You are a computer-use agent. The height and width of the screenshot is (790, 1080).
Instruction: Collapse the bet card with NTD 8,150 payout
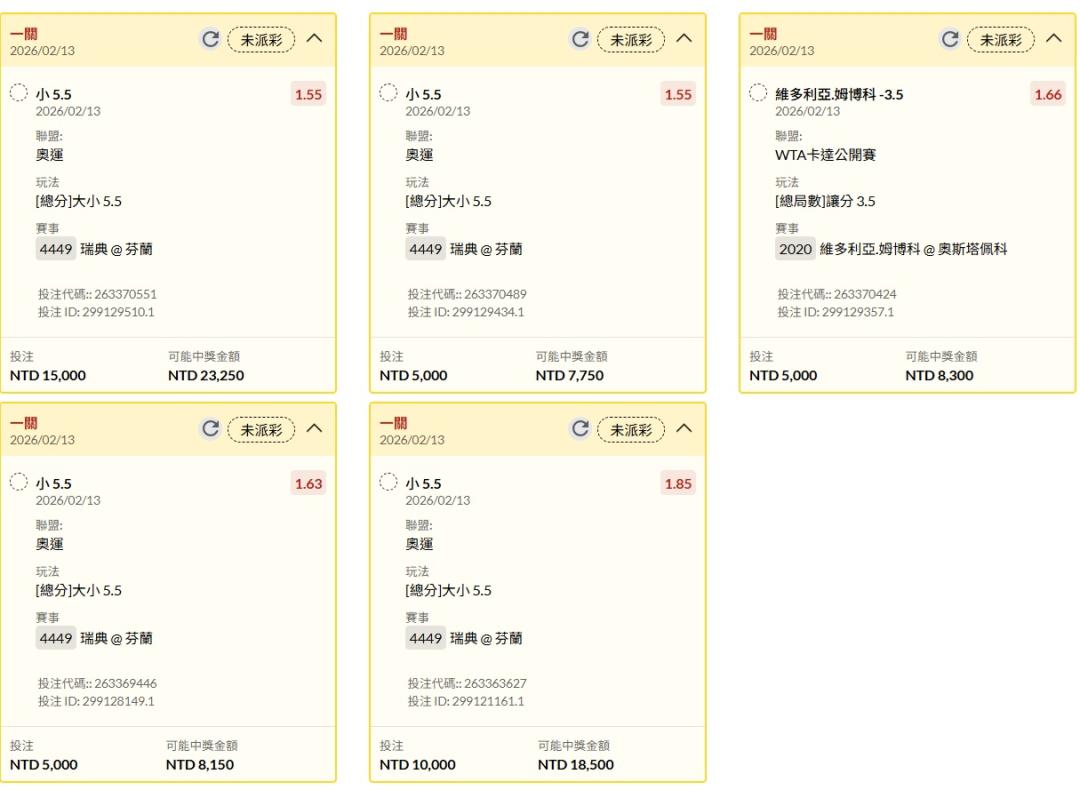click(314, 429)
